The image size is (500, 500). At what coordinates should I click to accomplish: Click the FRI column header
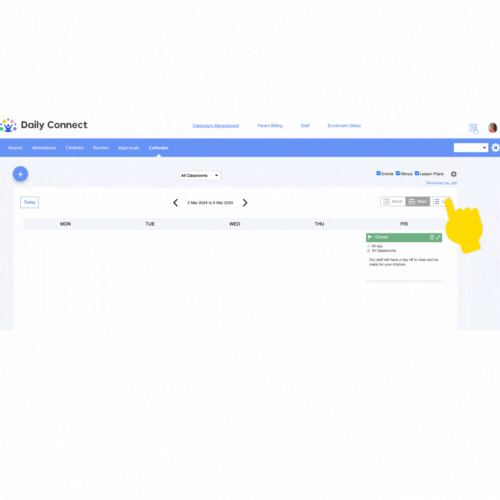click(x=404, y=224)
